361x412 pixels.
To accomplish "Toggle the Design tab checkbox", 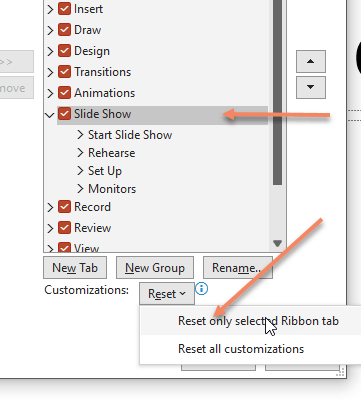I will point(64,51).
